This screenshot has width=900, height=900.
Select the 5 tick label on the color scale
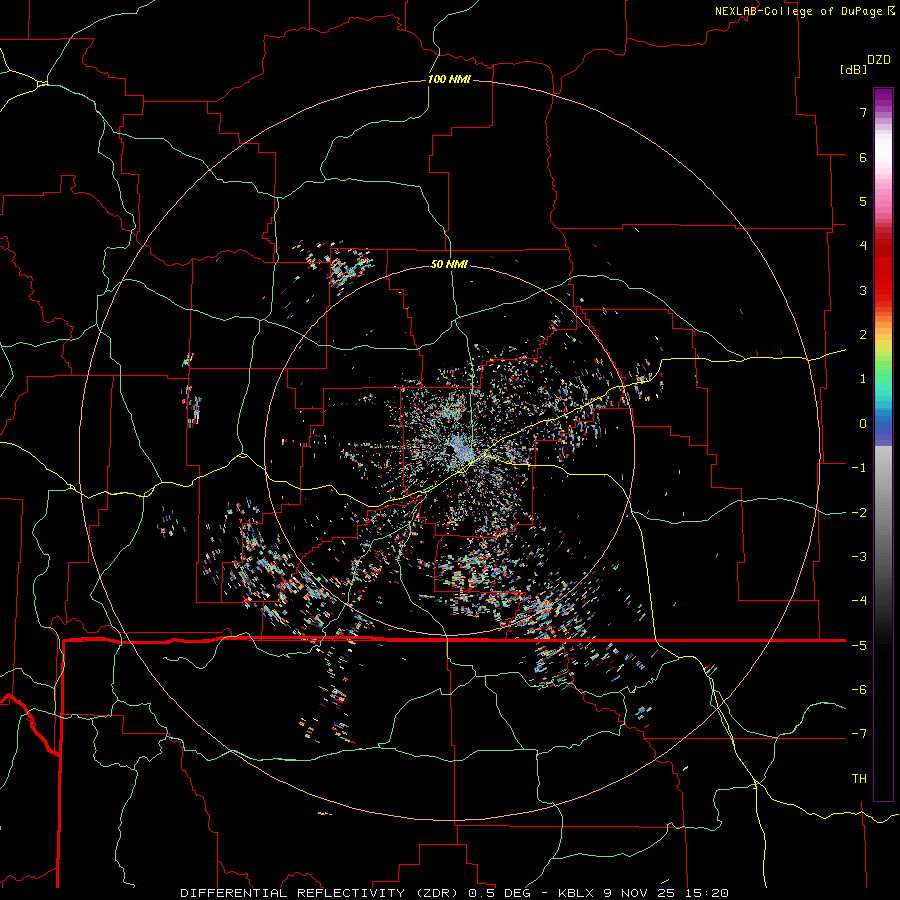click(x=863, y=201)
